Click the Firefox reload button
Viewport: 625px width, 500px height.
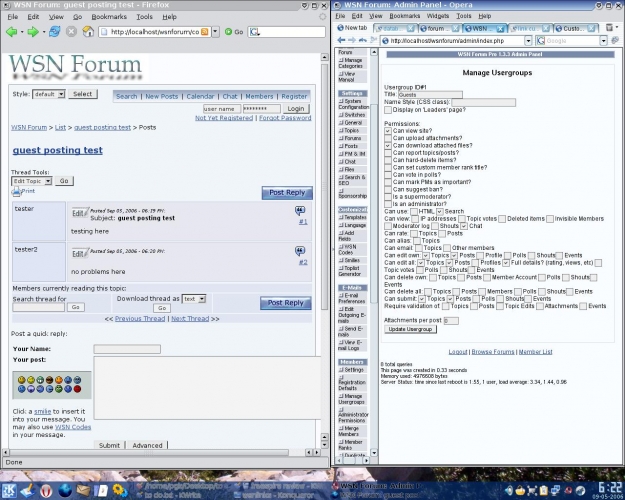pos(54,32)
